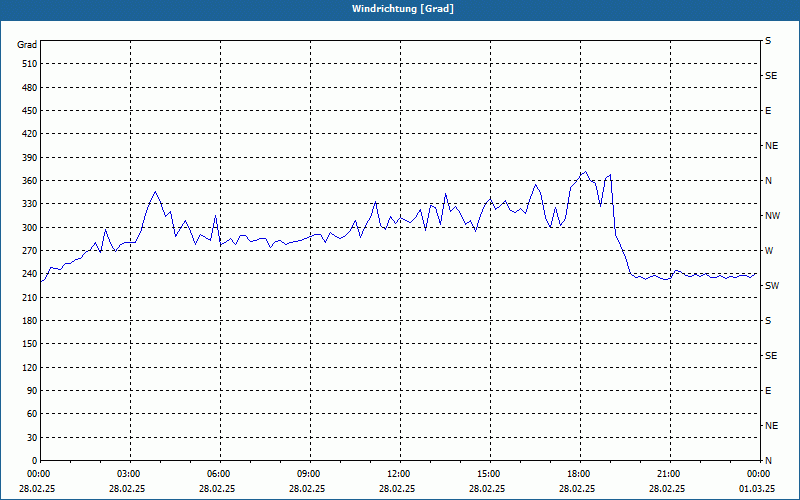Select the E compass label beside the 450 gridline
Viewport: 800px width, 500px height.
pos(768,111)
